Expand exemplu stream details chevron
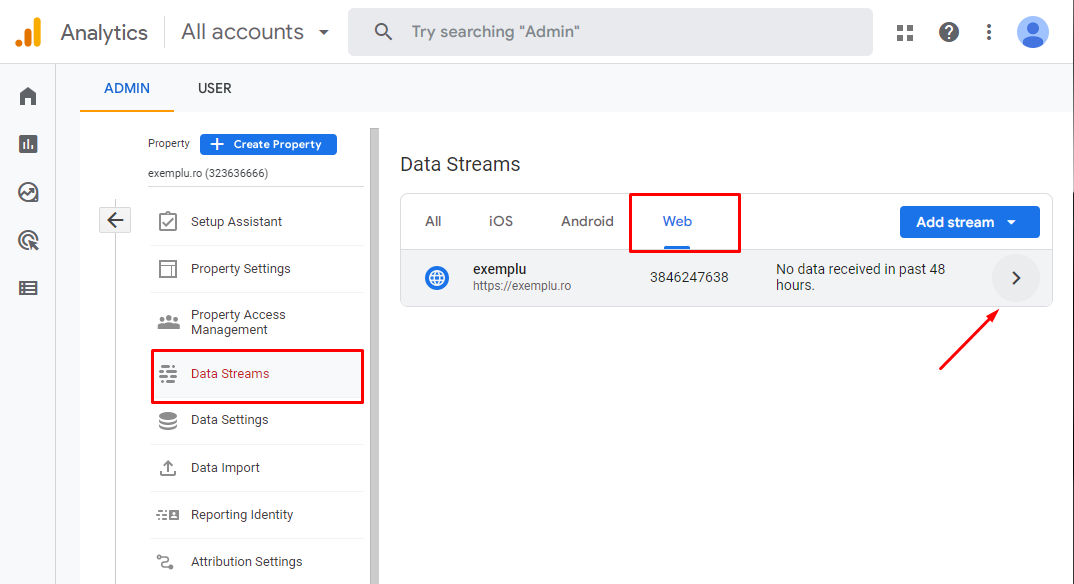This screenshot has width=1074, height=584. [1016, 278]
